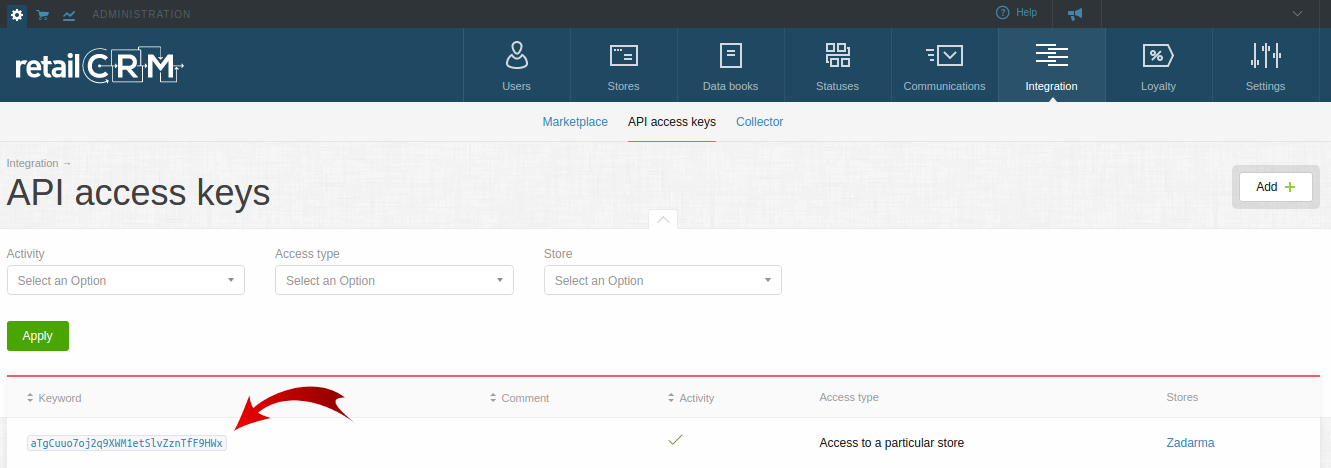Viewport: 1331px width, 468px height.
Task: Sort table by Comment column
Action: click(x=519, y=398)
